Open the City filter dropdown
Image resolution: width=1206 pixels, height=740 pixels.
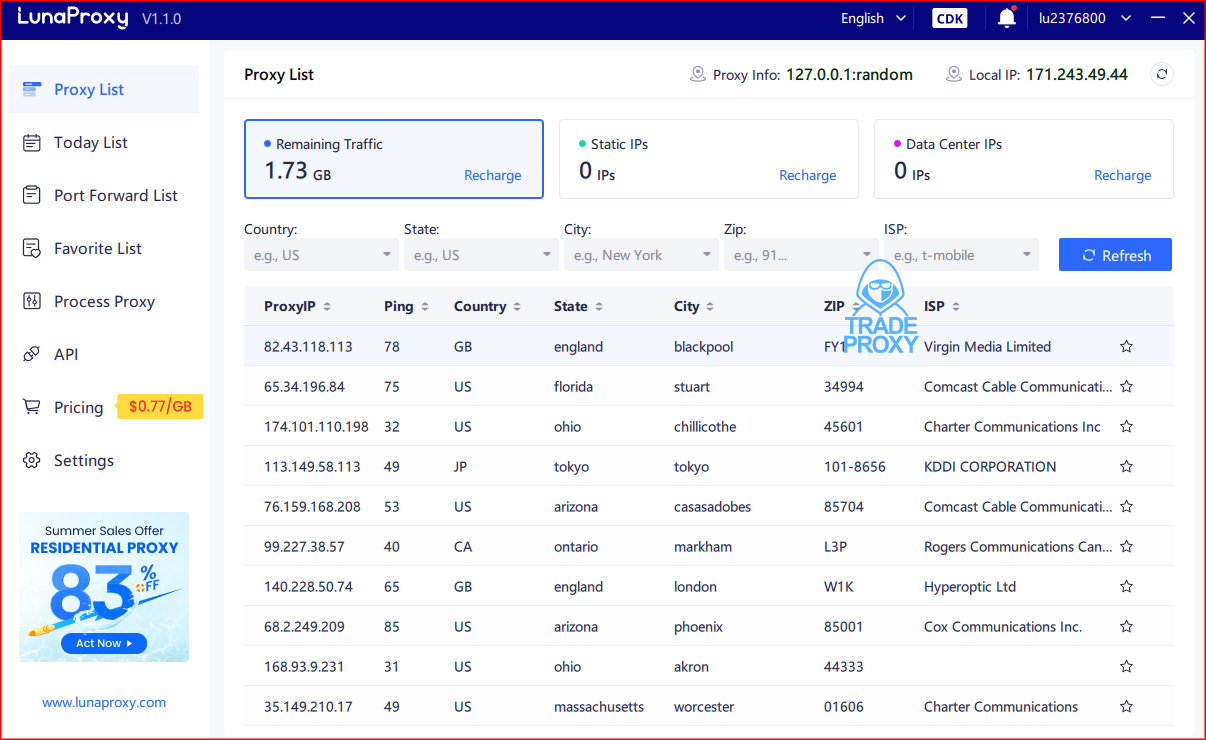click(x=641, y=255)
